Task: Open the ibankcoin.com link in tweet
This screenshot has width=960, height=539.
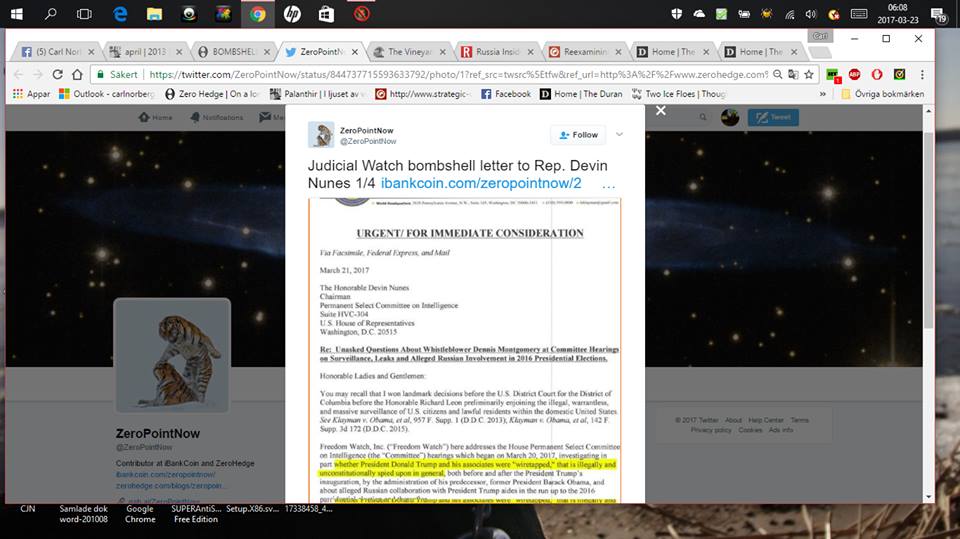Action: pos(480,184)
